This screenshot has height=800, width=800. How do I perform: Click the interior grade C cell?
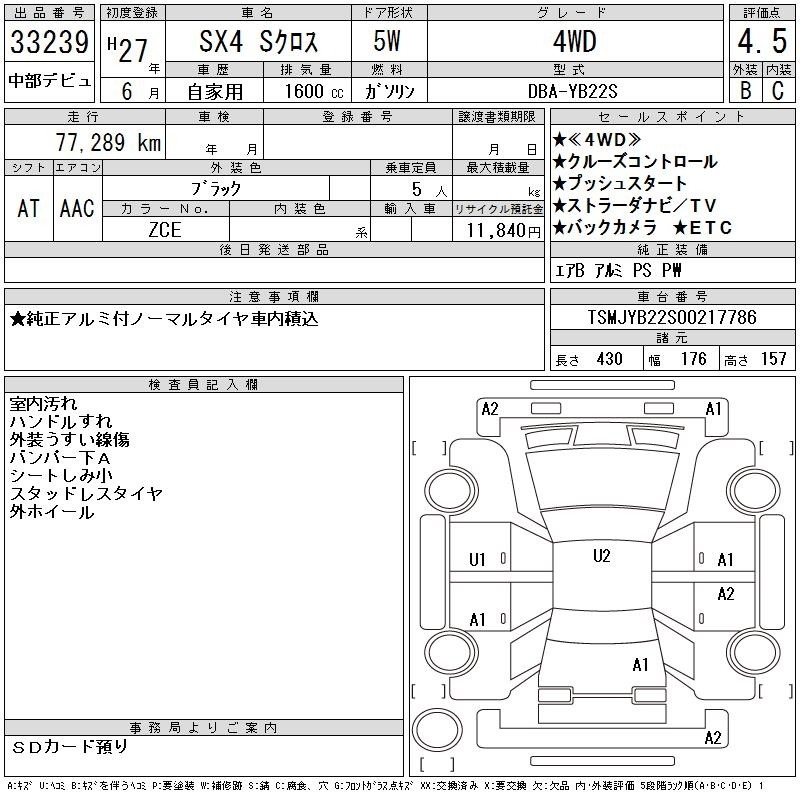(x=778, y=91)
